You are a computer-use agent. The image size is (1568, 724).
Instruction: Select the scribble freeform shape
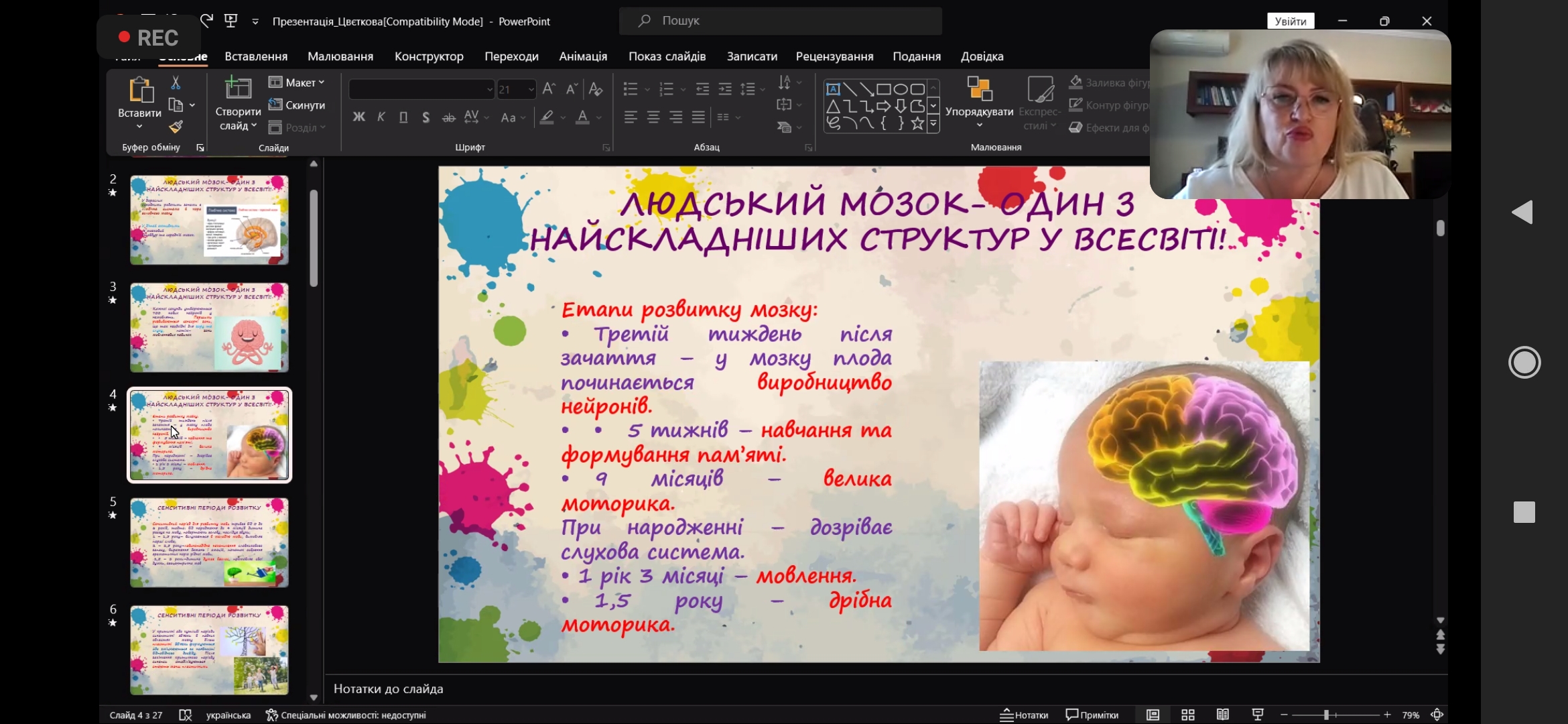(833, 123)
